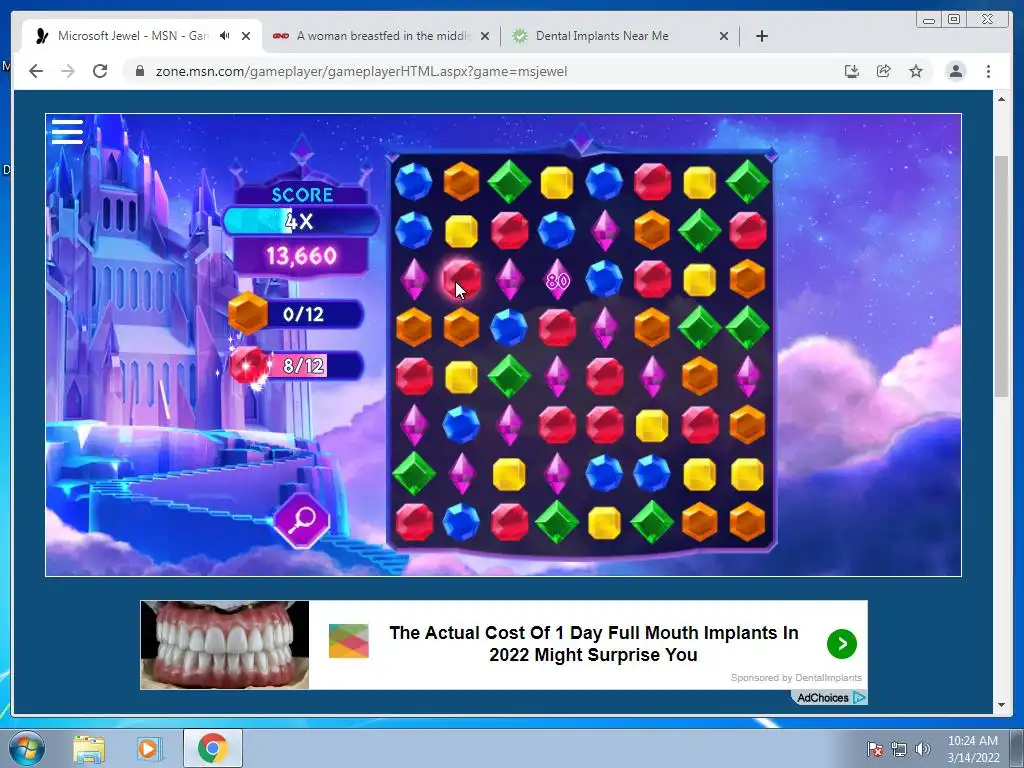Screen dimensions: 1024x768
Task: Click the taskbar clock showing 10:24 AM
Action: (972, 749)
